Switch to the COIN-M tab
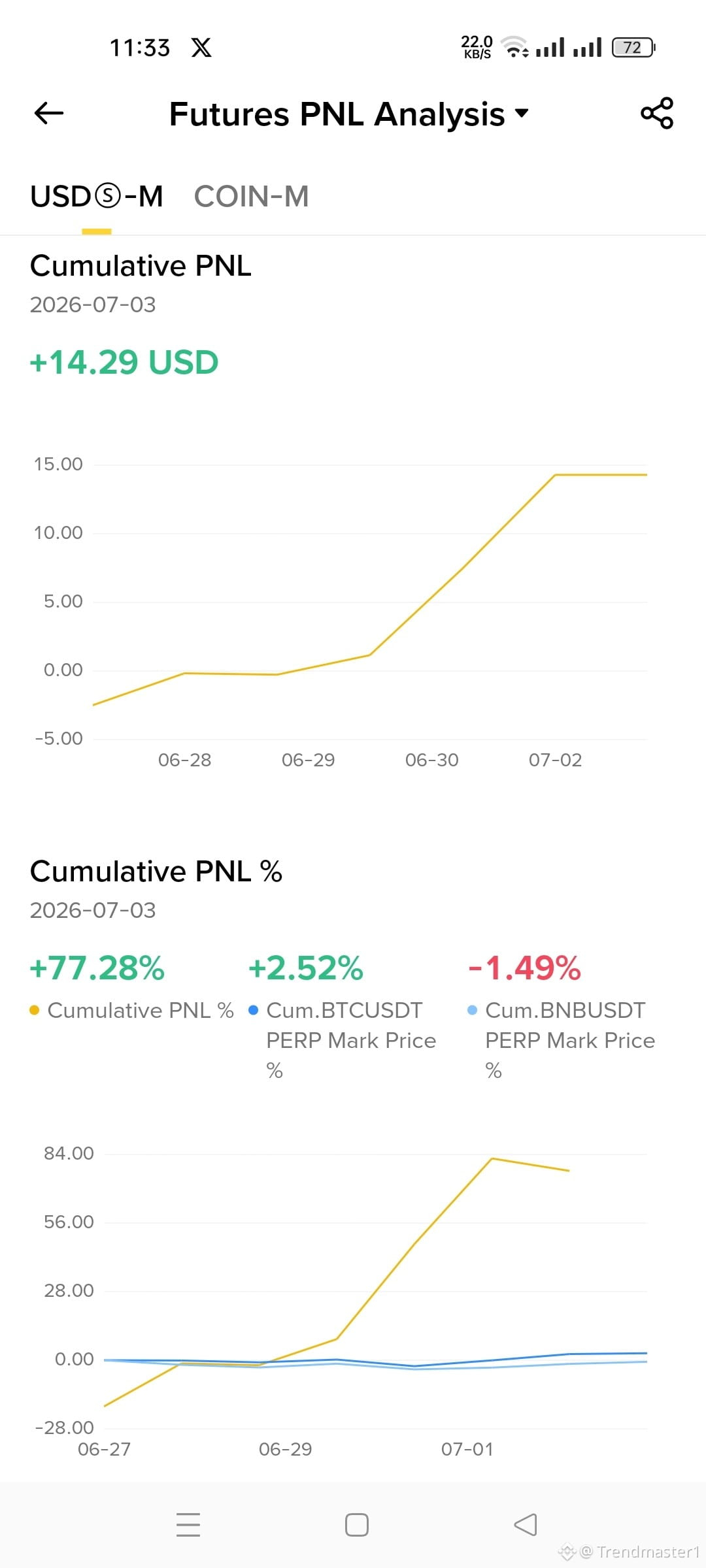 point(251,197)
